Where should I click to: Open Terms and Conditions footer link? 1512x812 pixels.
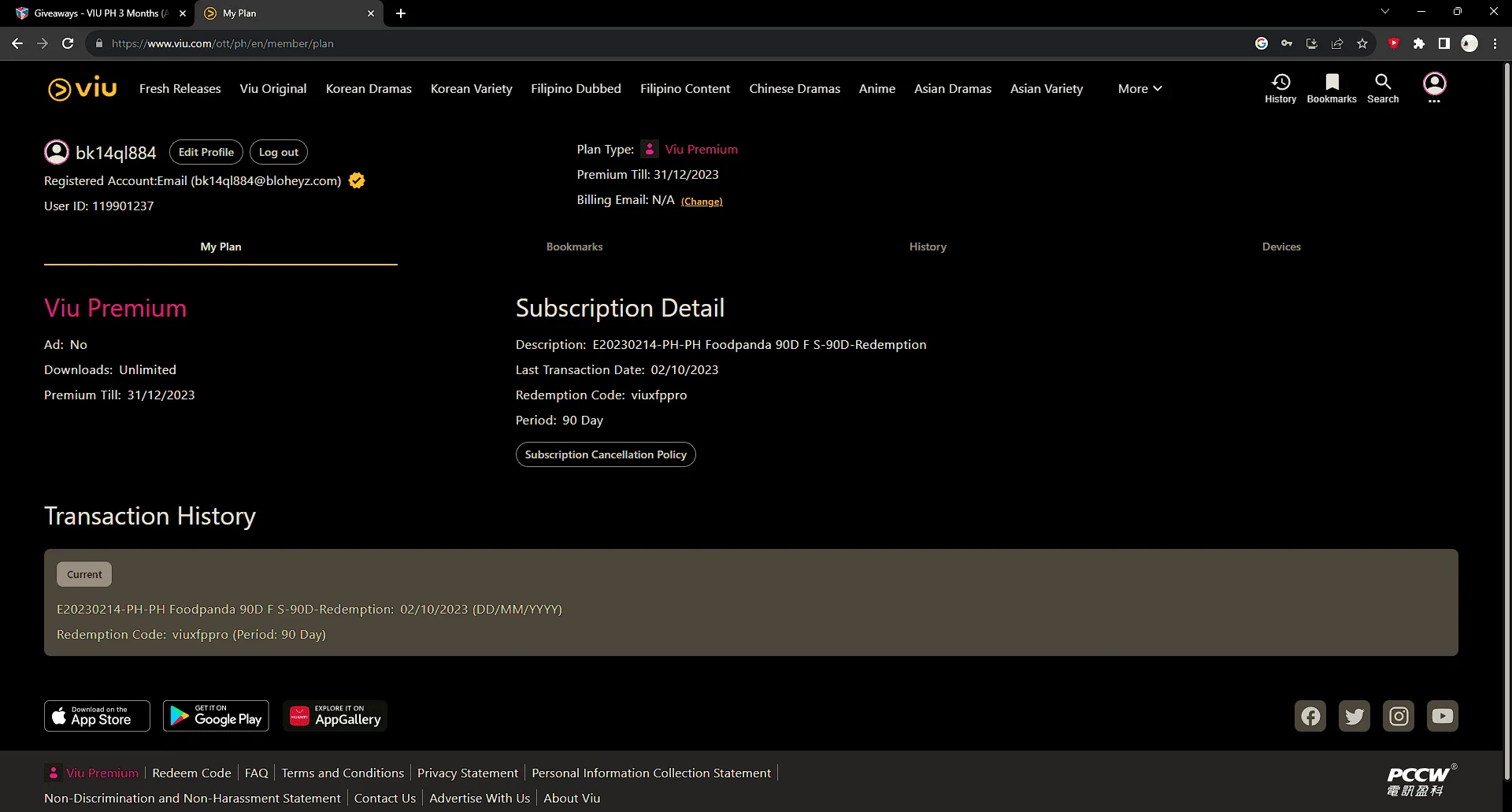coord(343,773)
